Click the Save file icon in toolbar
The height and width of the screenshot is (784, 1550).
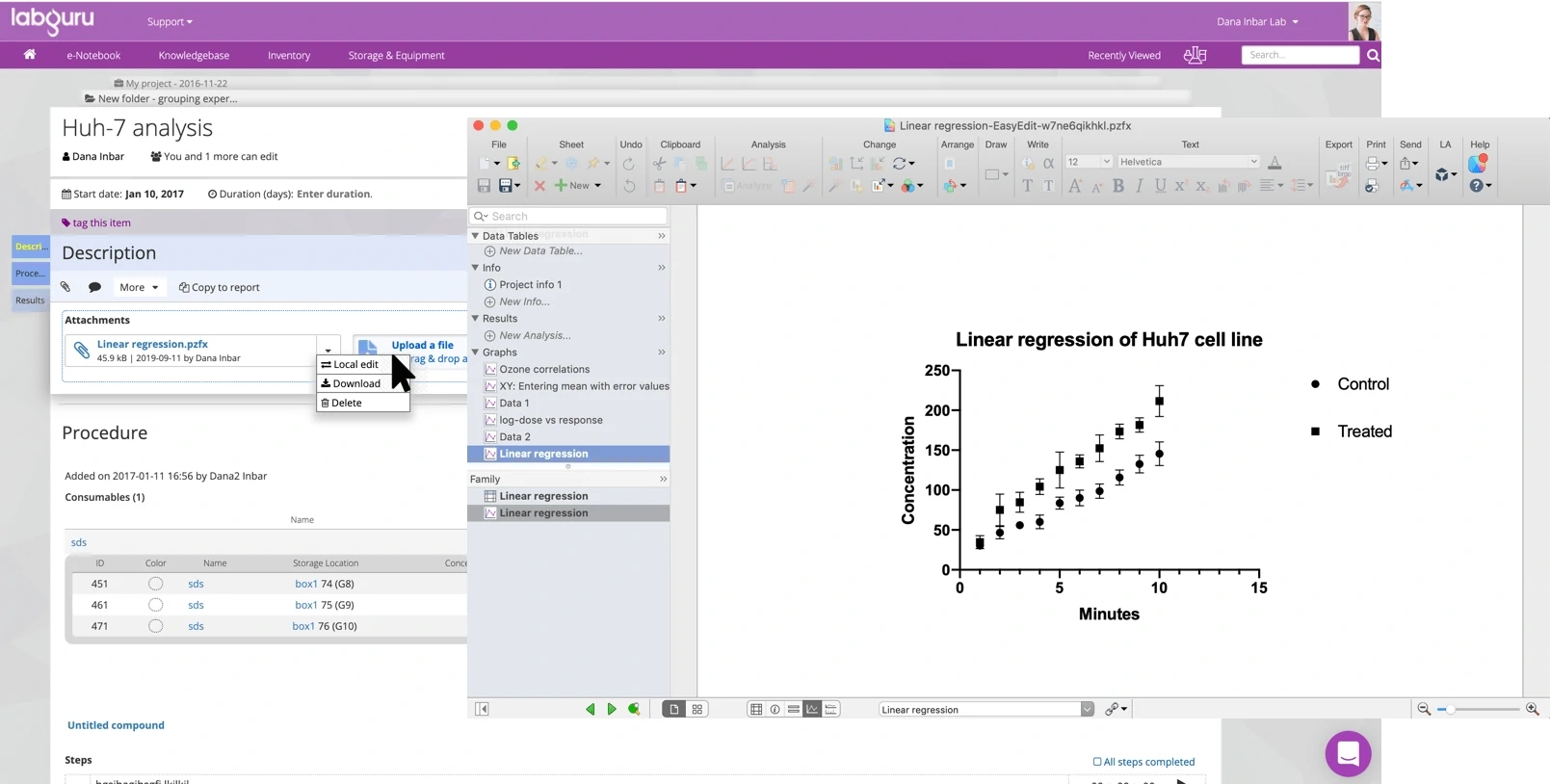484,186
